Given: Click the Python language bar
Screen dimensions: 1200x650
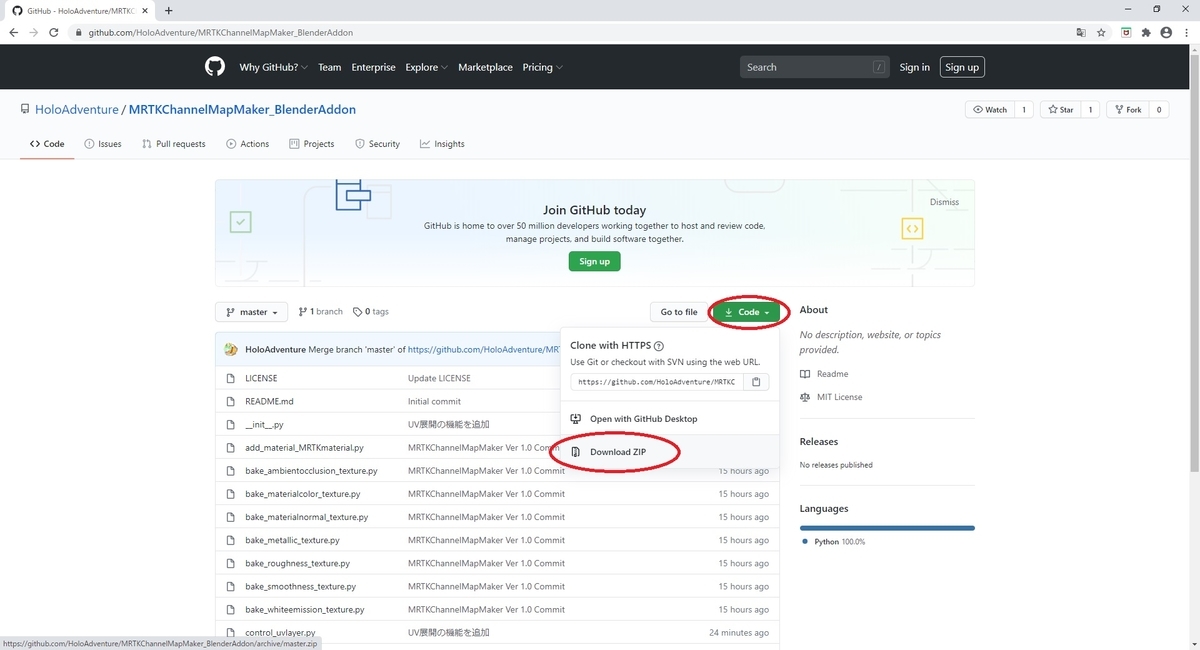Looking at the screenshot, I should [x=887, y=528].
